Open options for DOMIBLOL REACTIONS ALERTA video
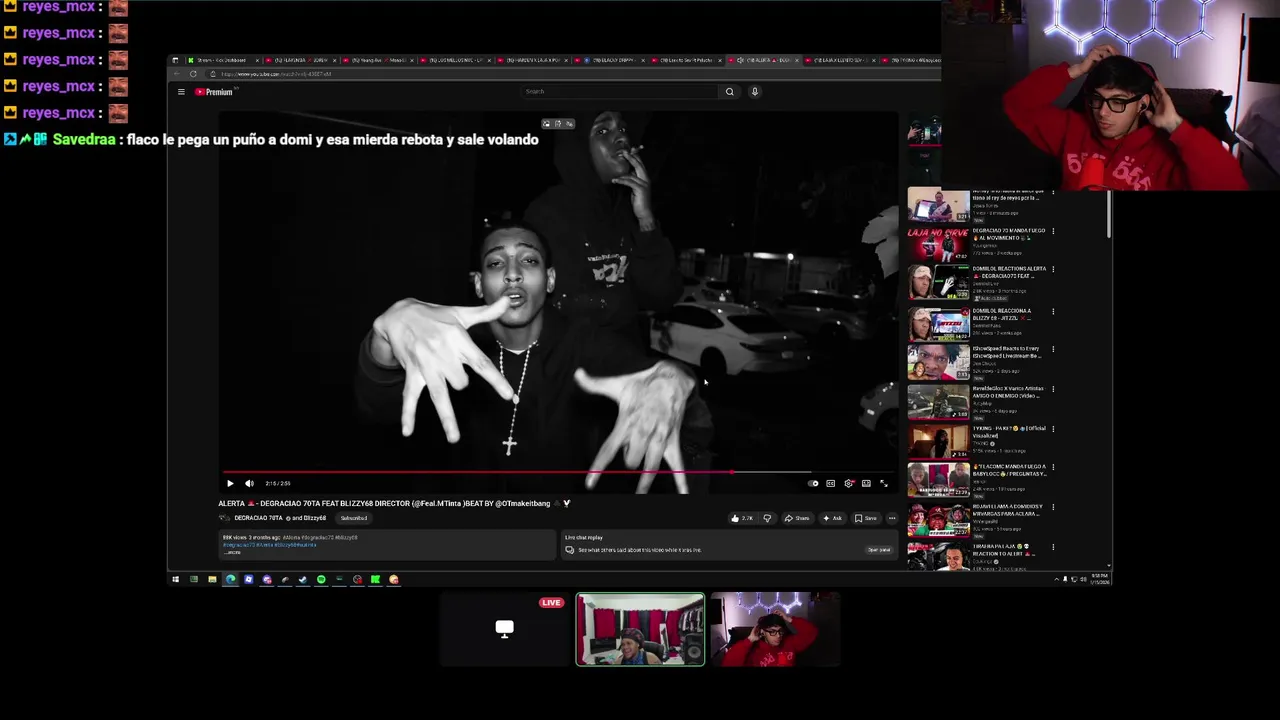This screenshot has height=720, width=1280. 1053,269
